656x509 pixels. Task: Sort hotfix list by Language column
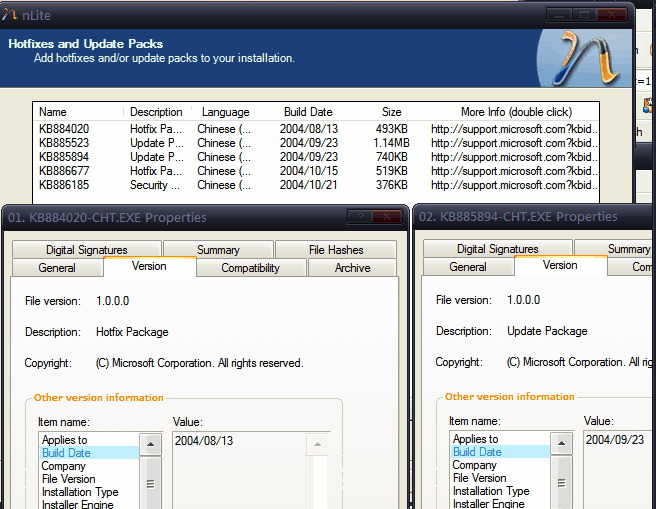click(x=226, y=112)
